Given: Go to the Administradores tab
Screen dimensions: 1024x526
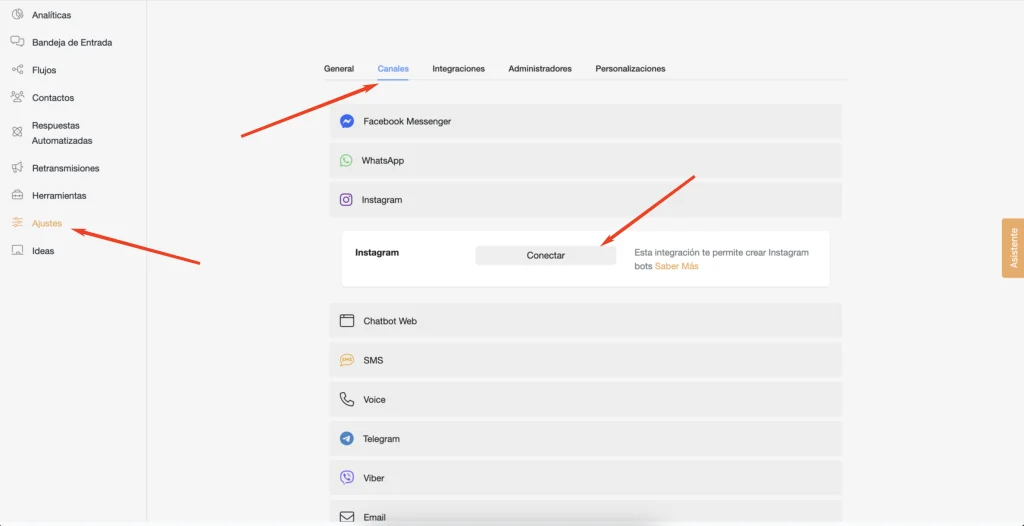Looking at the screenshot, I should tap(540, 69).
